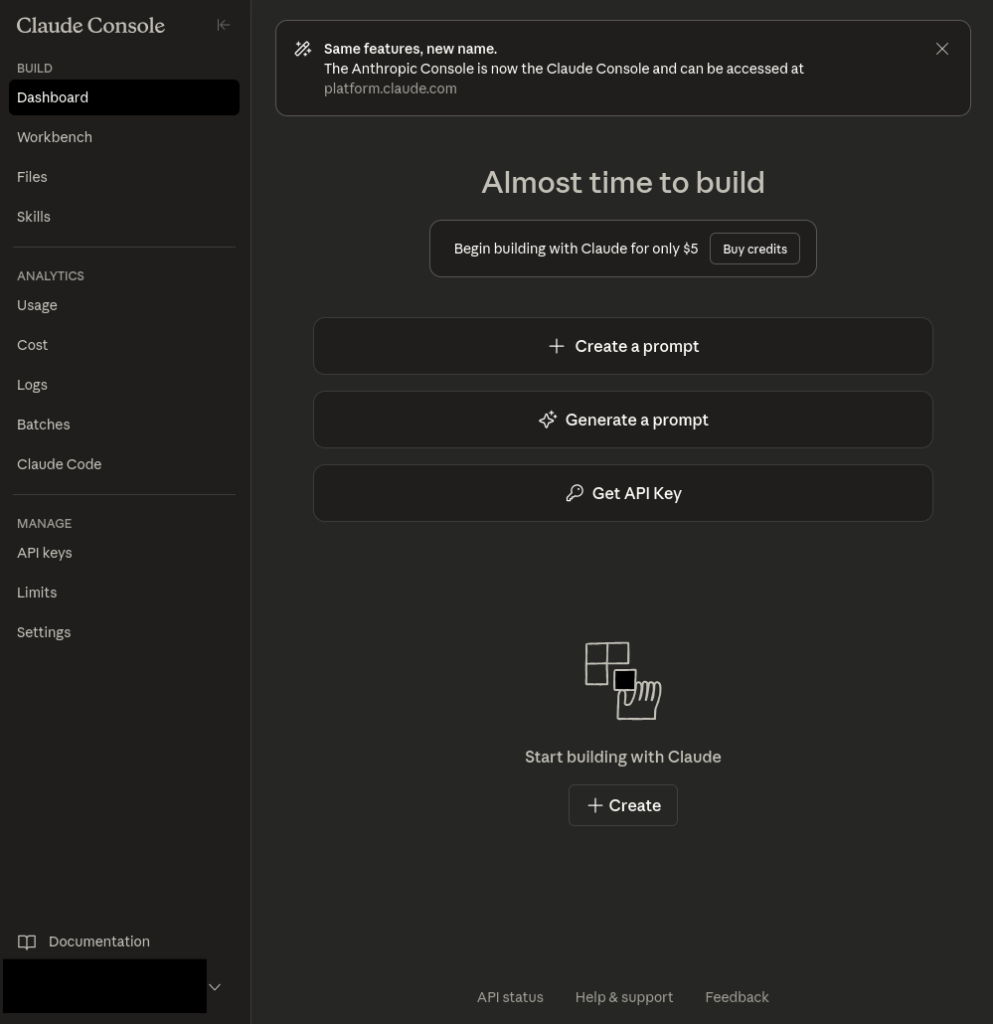This screenshot has width=993, height=1024.
Task: Collapse the sidebar with the arrow icon
Action: [223, 25]
